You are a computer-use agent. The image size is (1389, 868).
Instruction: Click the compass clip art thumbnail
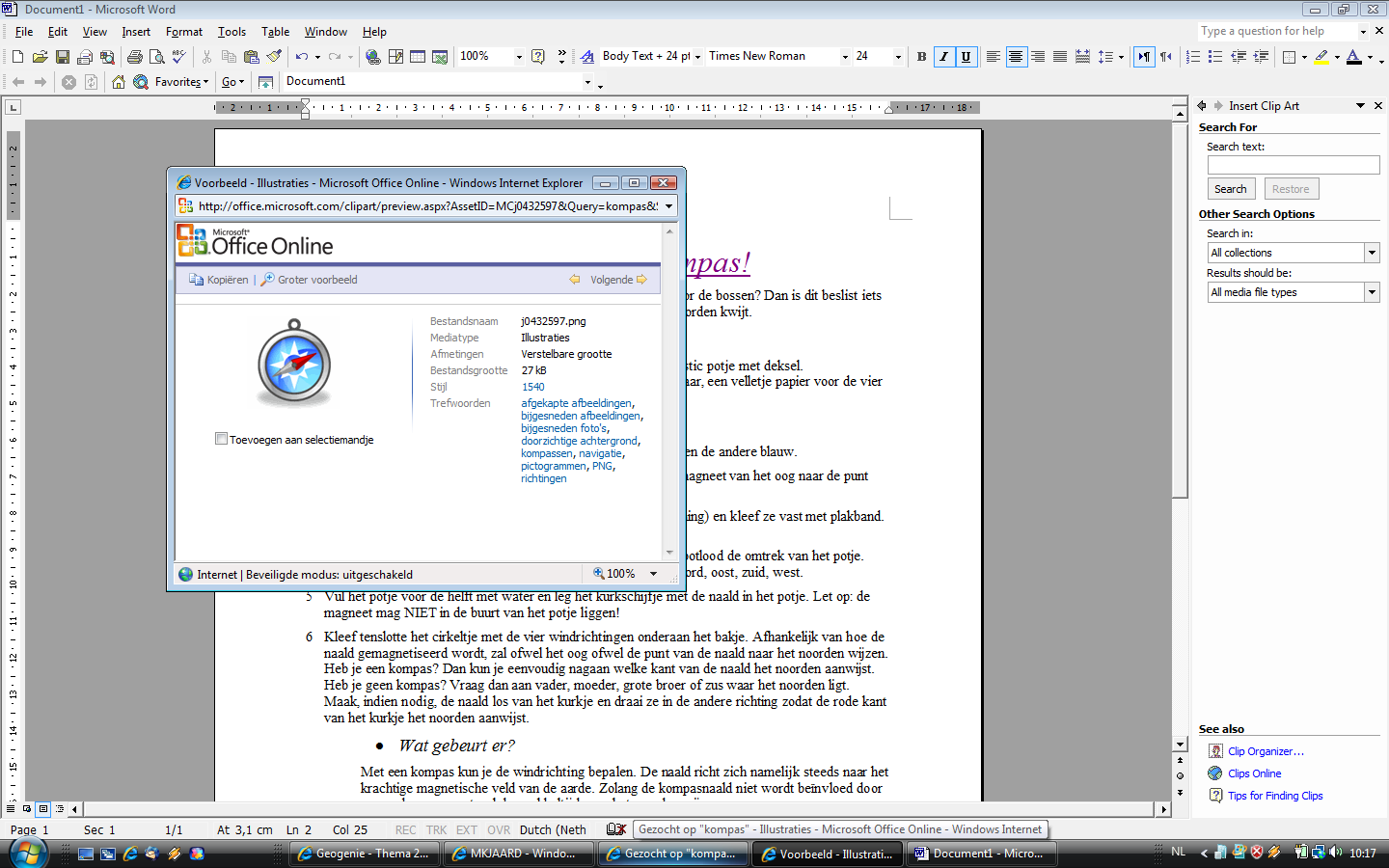tap(294, 364)
